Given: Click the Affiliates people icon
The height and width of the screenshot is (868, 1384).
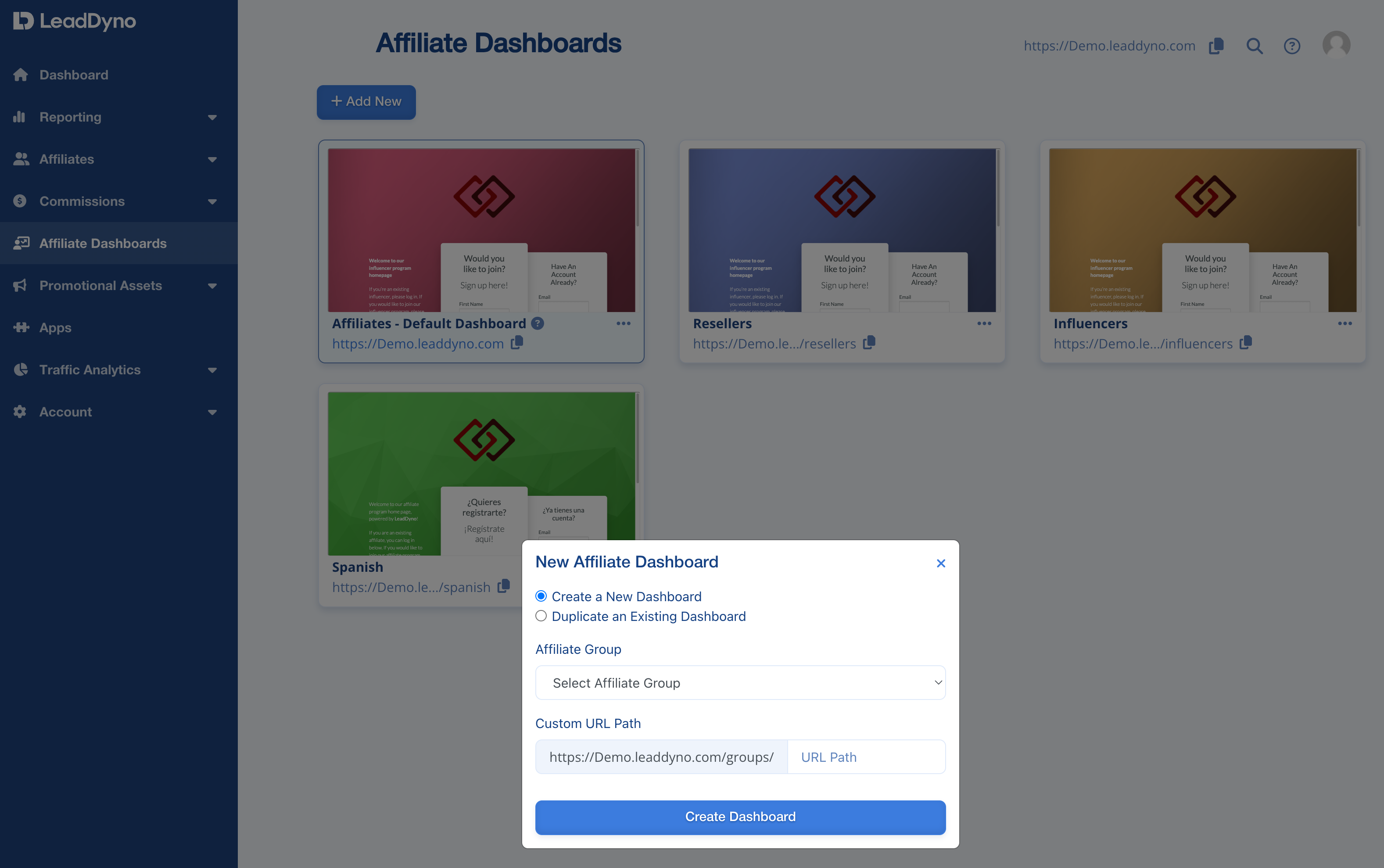Looking at the screenshot, I should pos(21,159).
